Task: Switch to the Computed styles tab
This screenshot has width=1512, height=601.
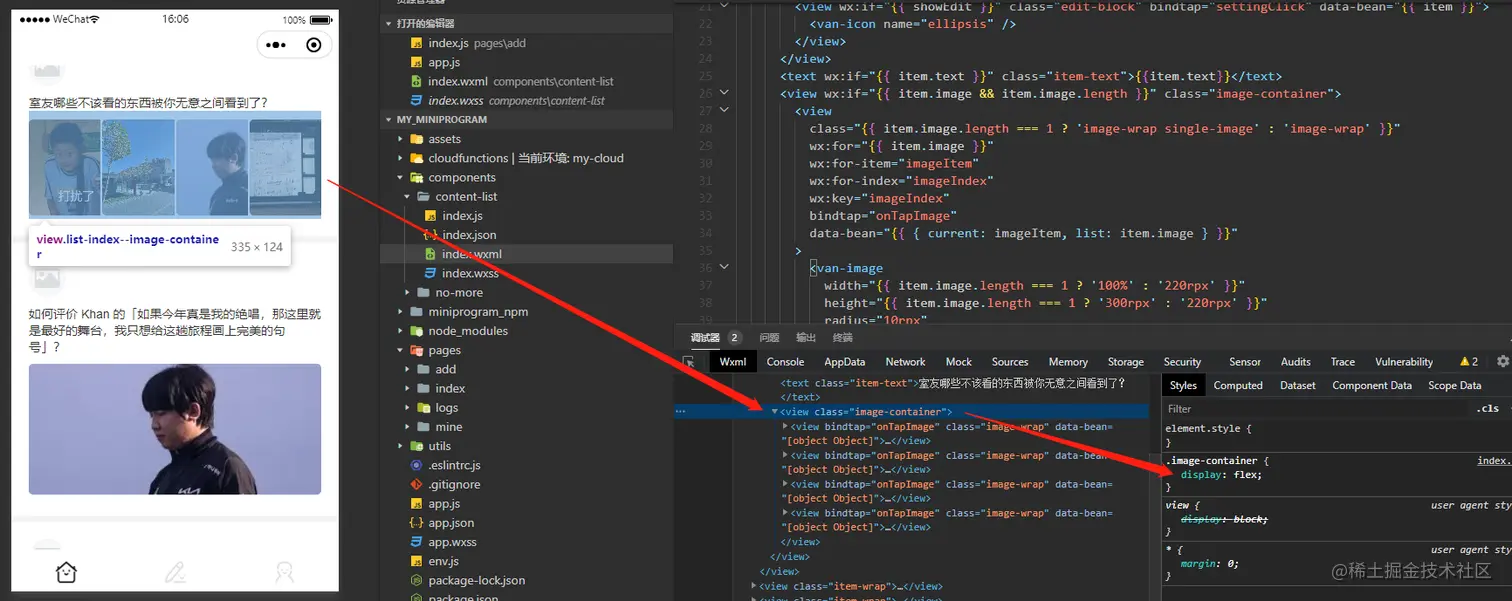Action: (1238, 385)
